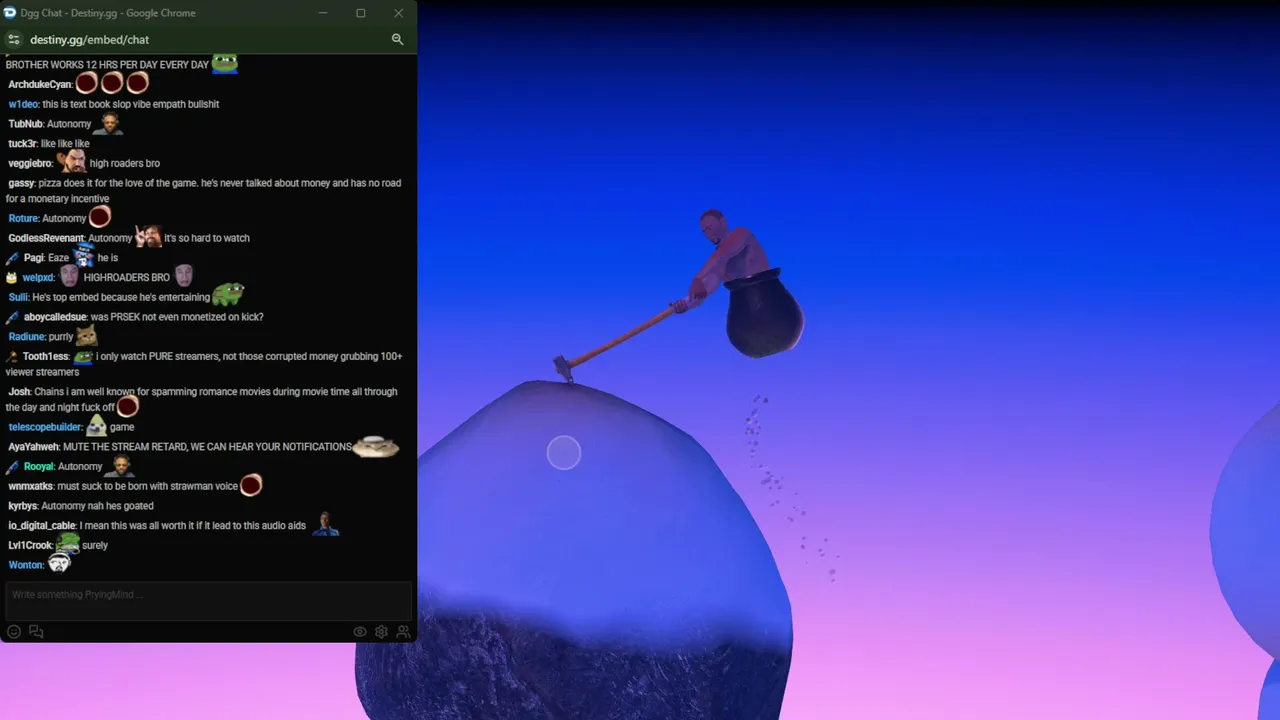Click the site information icon beside the URL
The image size is (1280, 720).
tap(14, 40)
